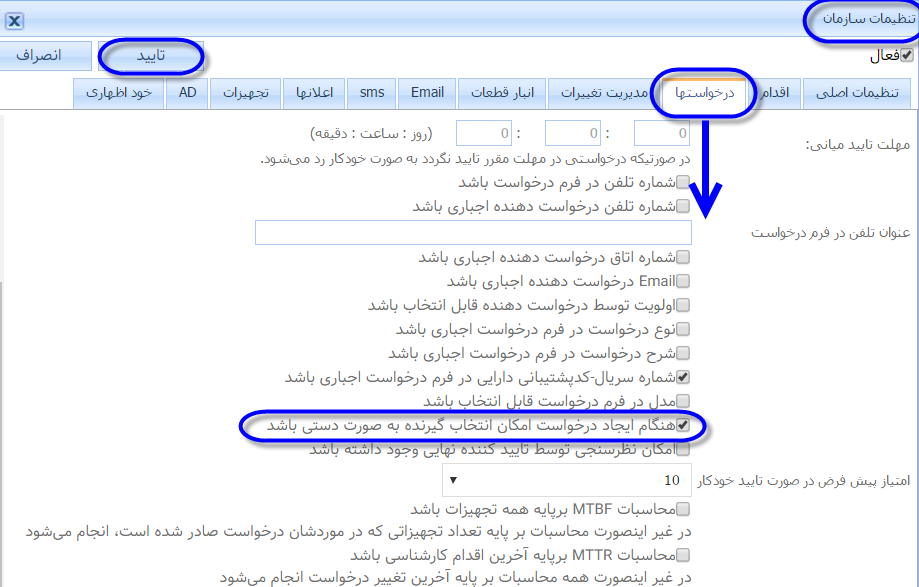Close the تنظیمات سازمان dialog with X icon
This screenshot has height=587, width=919.
click(16, 20)
